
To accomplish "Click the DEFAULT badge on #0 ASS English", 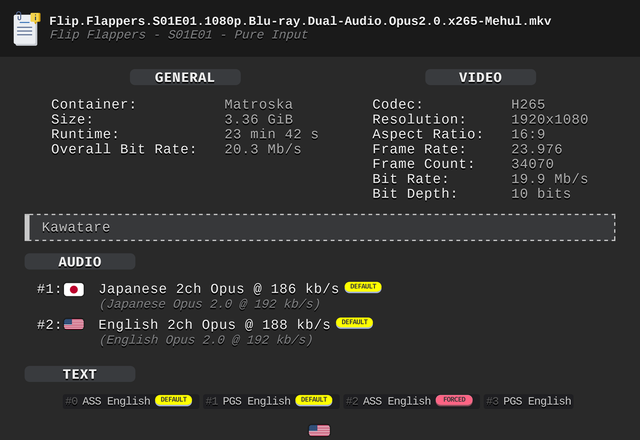I will [x=173, y=400].
